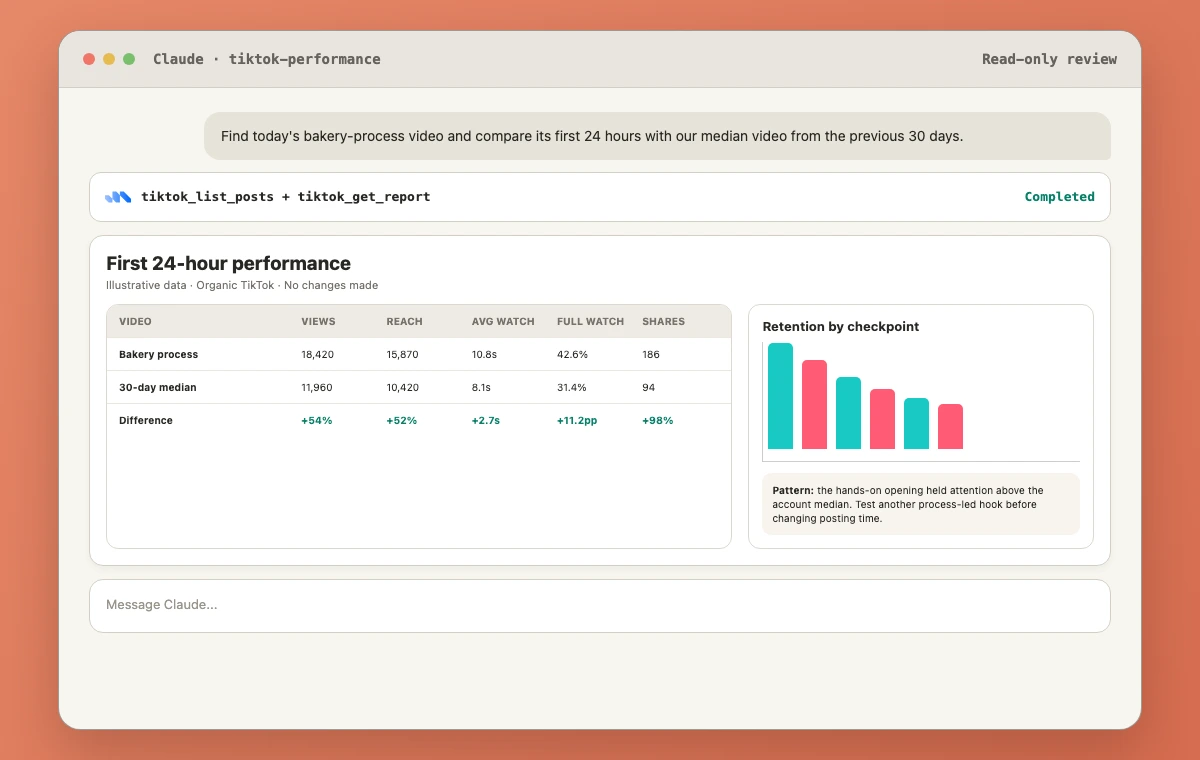This screenshot has width=1200, height=760.
Task: Click the Pattern insight note
Action: coord(921,504)
